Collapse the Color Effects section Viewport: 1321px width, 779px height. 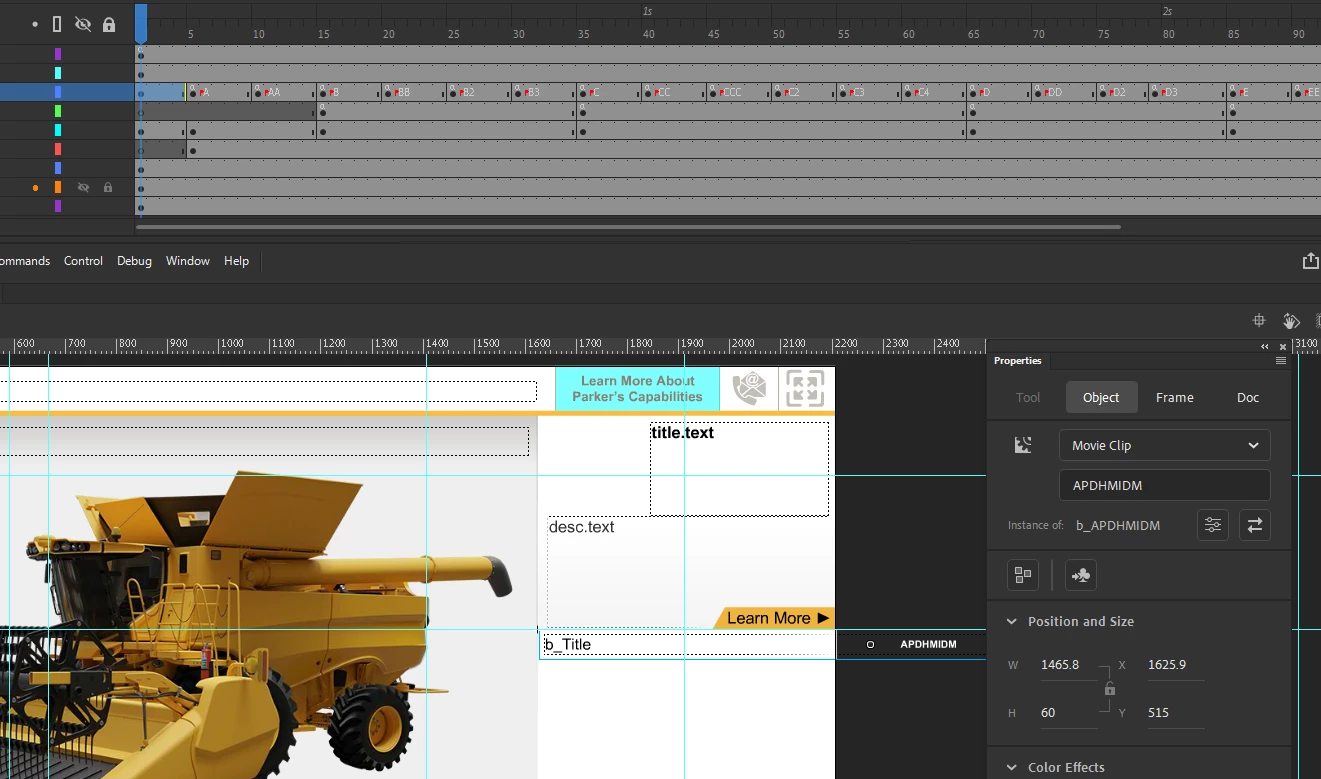(1012, 767)
